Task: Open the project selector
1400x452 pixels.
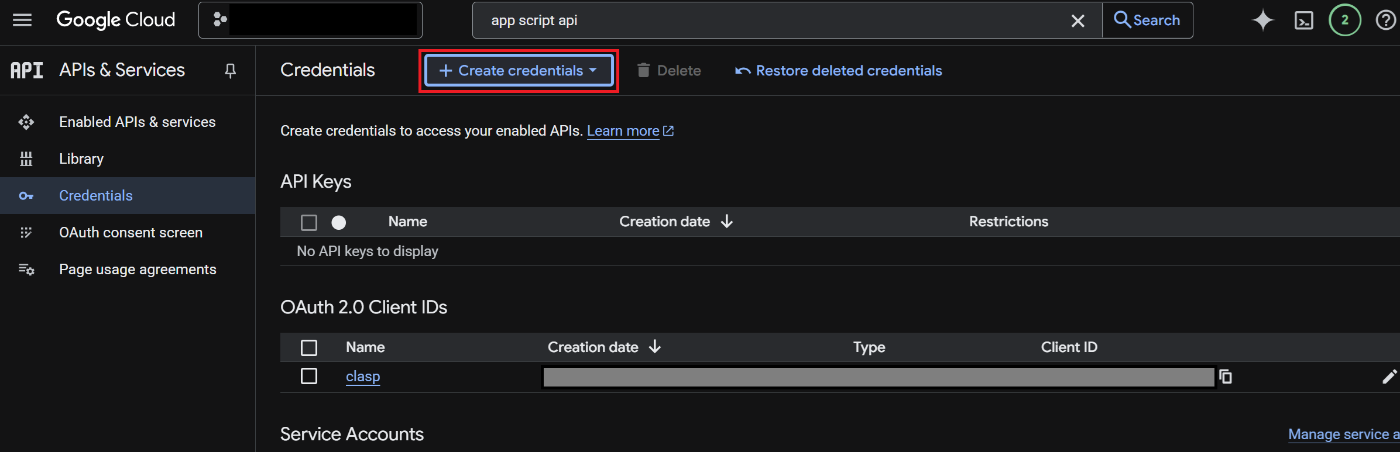Action: point(310,20)
